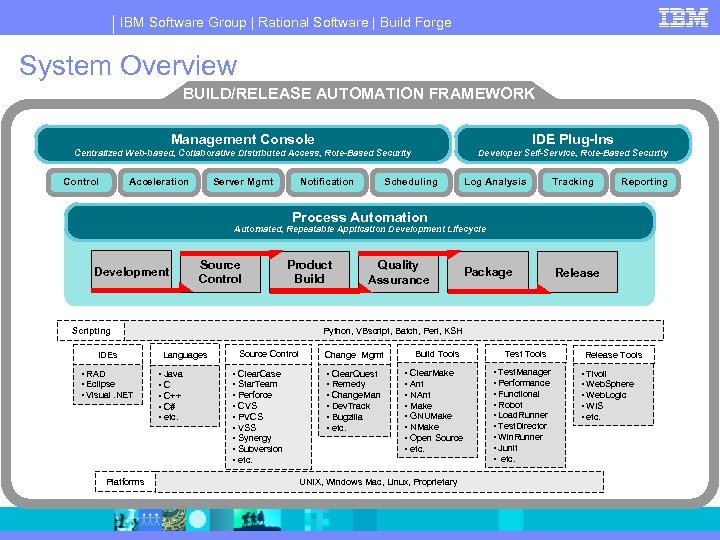
Task: Click 'Synergy' in Source Control list
Action: [x=254, y=438]
